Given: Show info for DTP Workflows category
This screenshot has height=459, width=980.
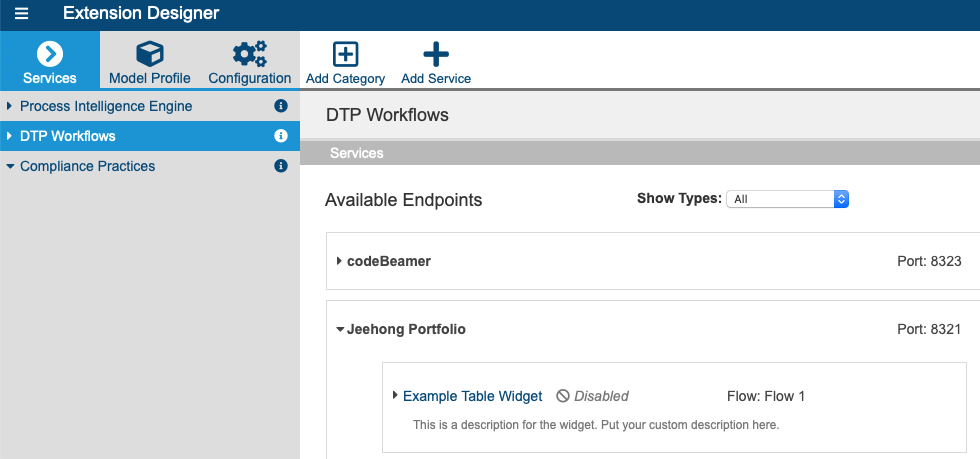Looking at the screenshot, I should pyautogui.click(x=281, y=136).
